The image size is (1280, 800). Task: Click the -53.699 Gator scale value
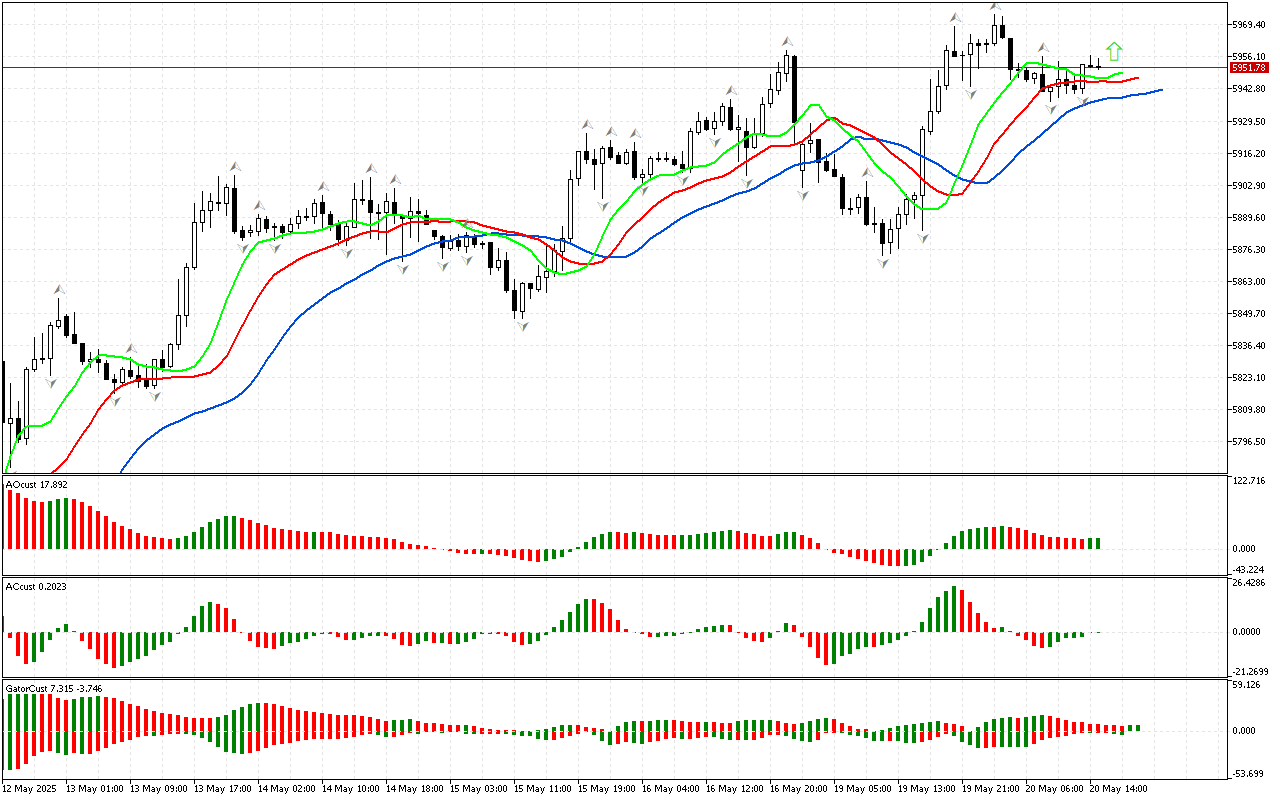tap(1249, 774)
